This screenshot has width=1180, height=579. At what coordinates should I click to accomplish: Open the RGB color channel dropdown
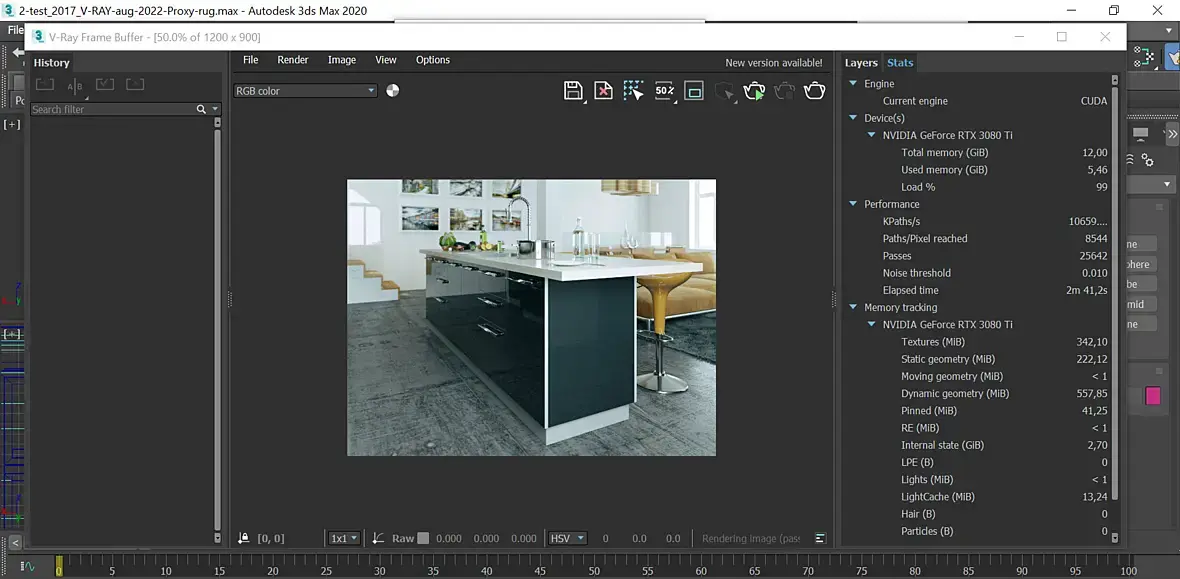[305, 91]
